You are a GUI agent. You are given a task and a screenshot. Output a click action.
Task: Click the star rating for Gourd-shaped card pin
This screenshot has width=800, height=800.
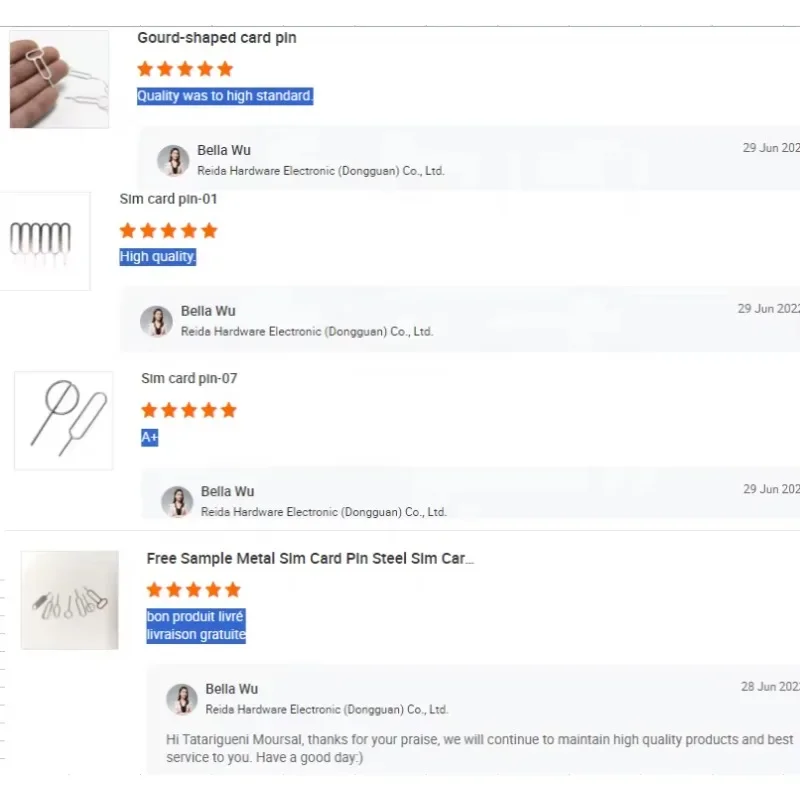(185, 69)
